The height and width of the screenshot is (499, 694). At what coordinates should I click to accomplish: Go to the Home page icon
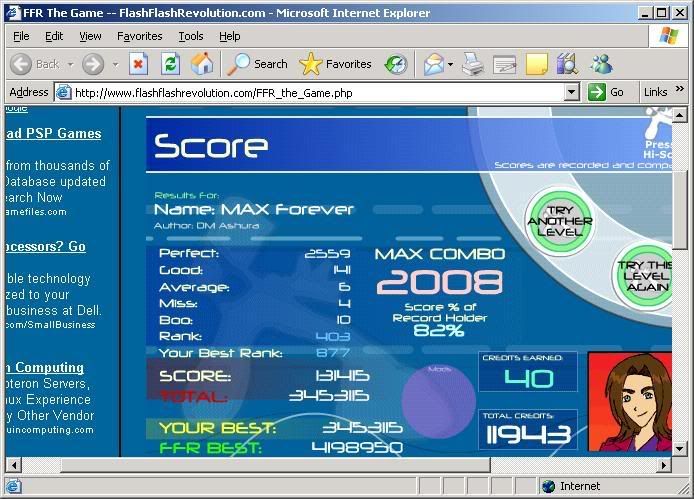click(202, 64)
